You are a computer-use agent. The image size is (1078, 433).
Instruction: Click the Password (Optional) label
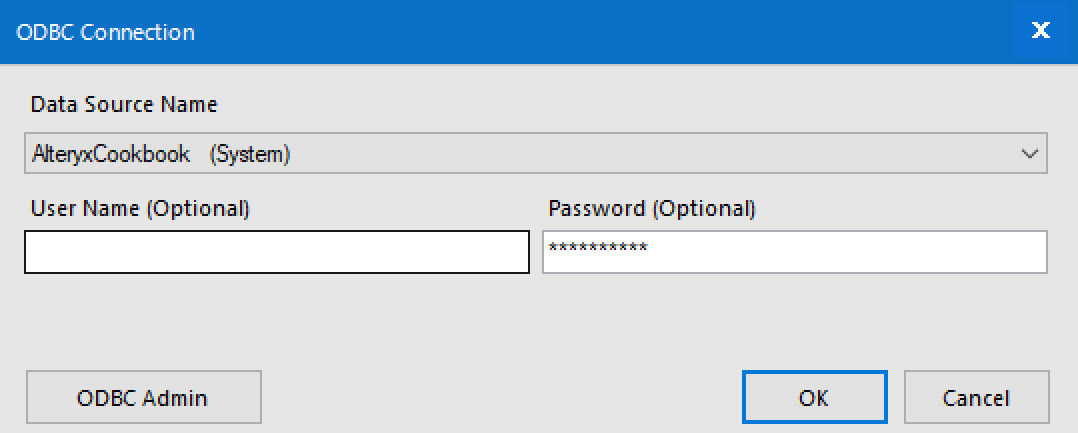point(652,208)
